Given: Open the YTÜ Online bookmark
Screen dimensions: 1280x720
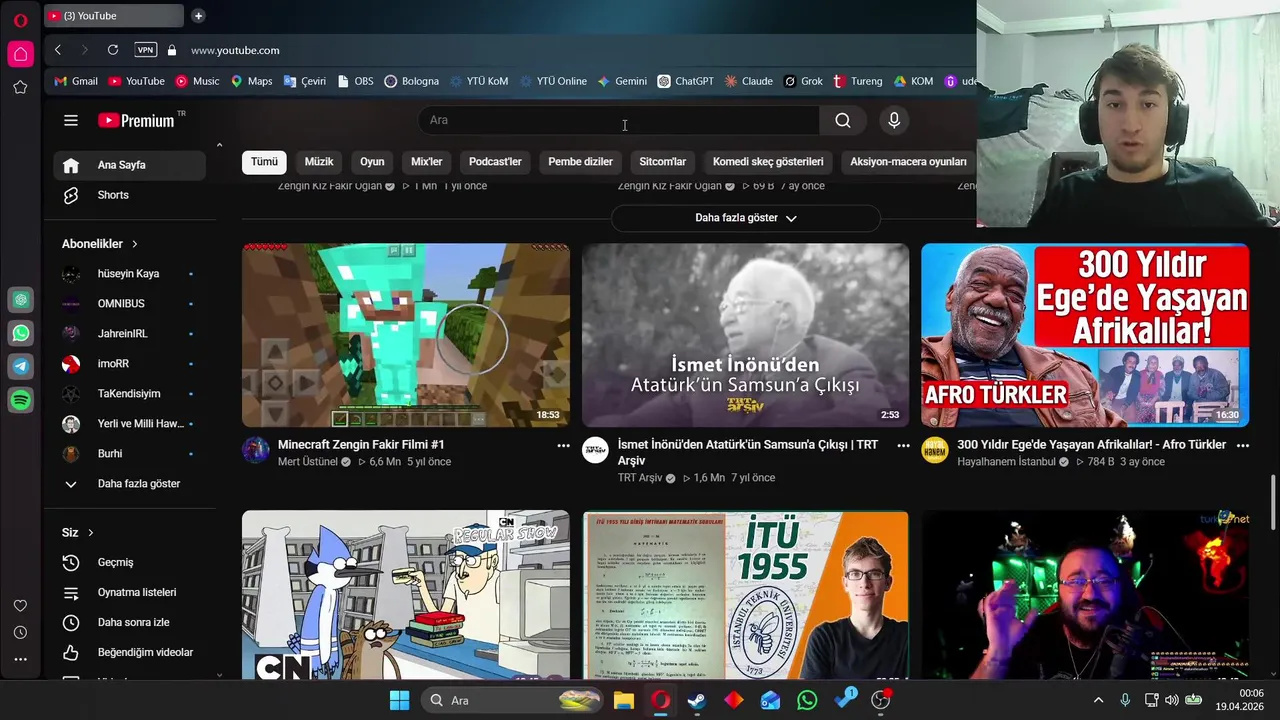Looking at the screenshot, I should pyautogui.click(x=554, y=81).
